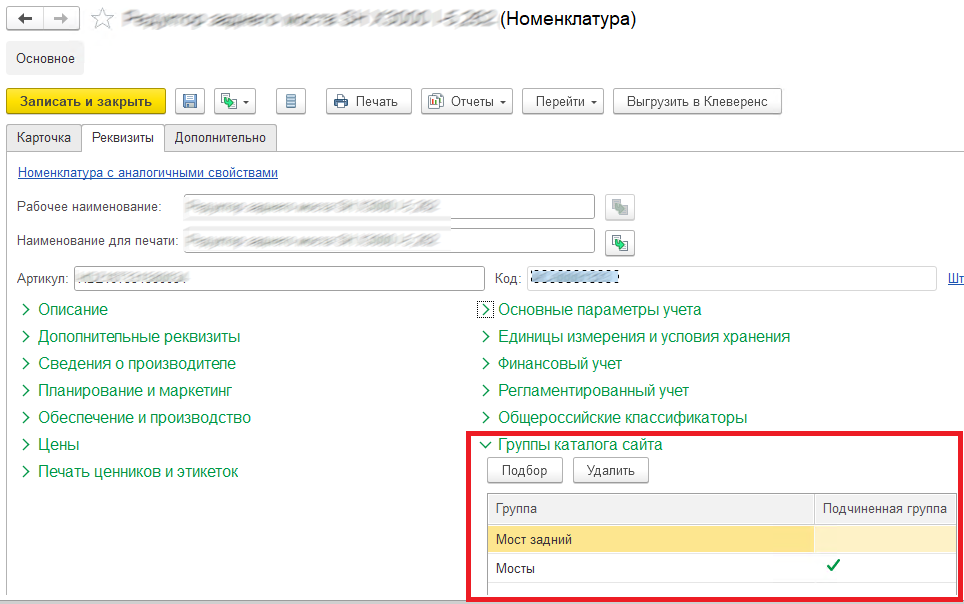Click the Рабочее наименование field
Screen dimensions: 964x604
tap(389, 207)
